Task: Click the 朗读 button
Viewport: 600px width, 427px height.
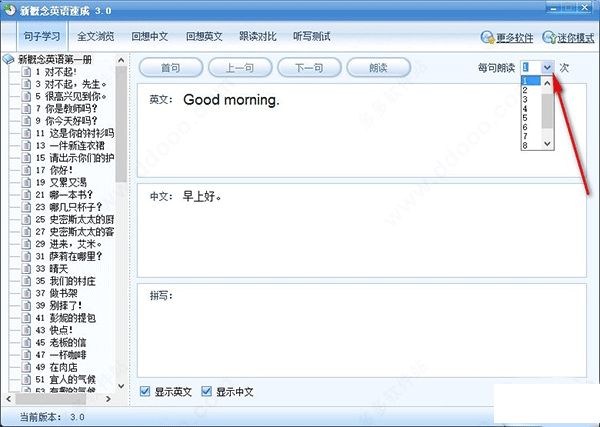Action: (x=378, y=68)
